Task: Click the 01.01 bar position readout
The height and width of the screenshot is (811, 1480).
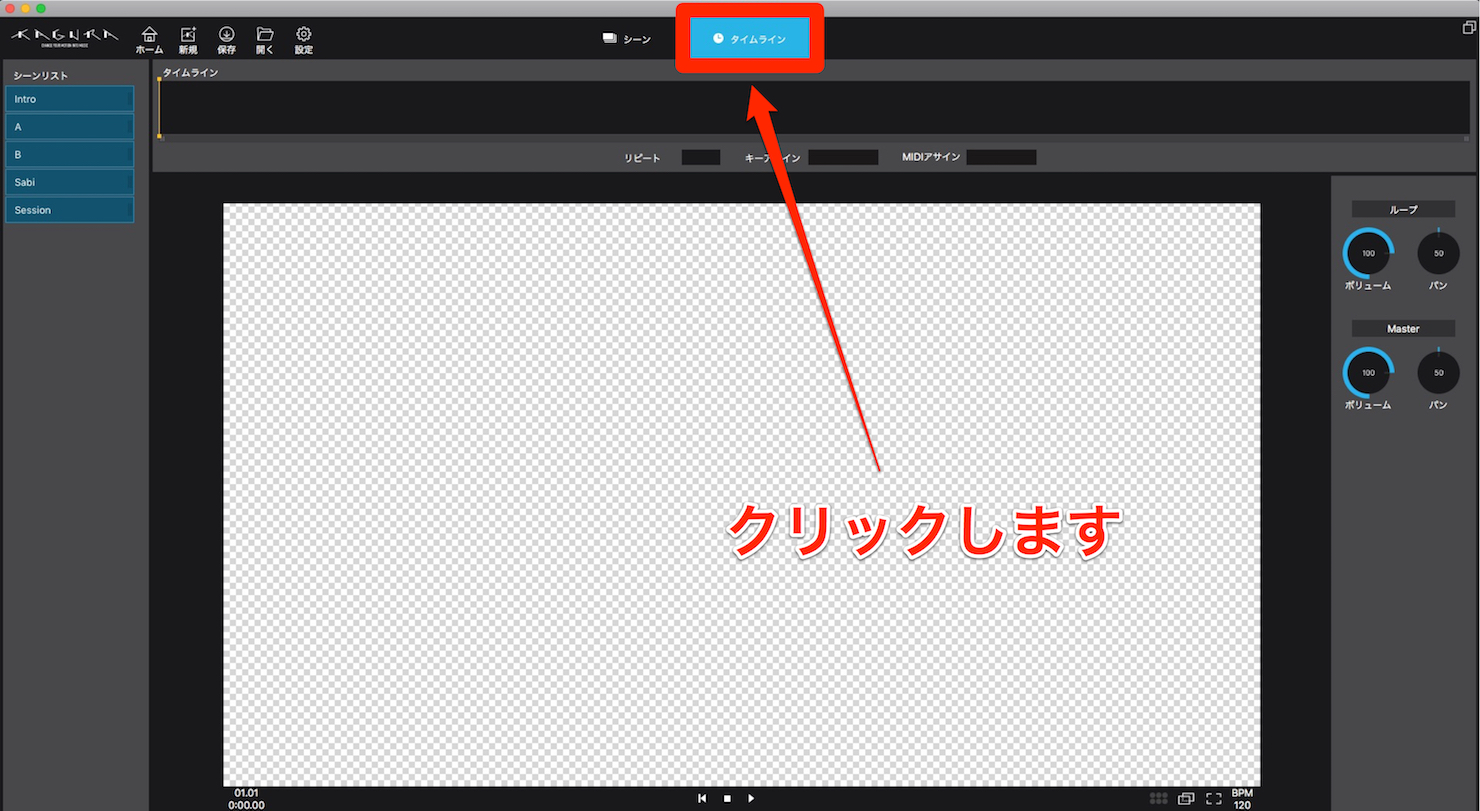Action: point(246,793)
